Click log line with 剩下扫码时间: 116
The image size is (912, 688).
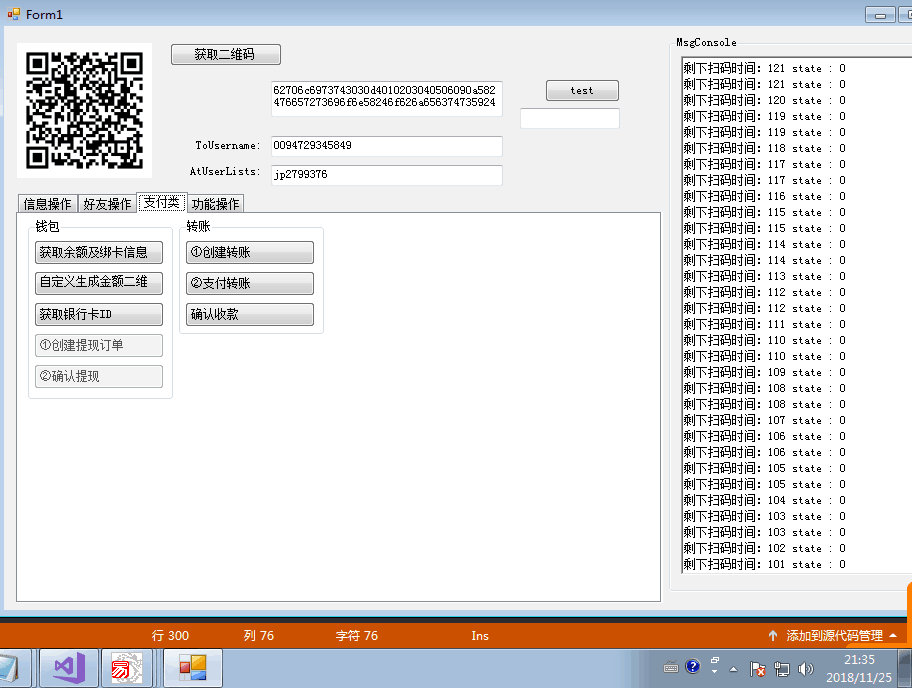pos(764,196)
